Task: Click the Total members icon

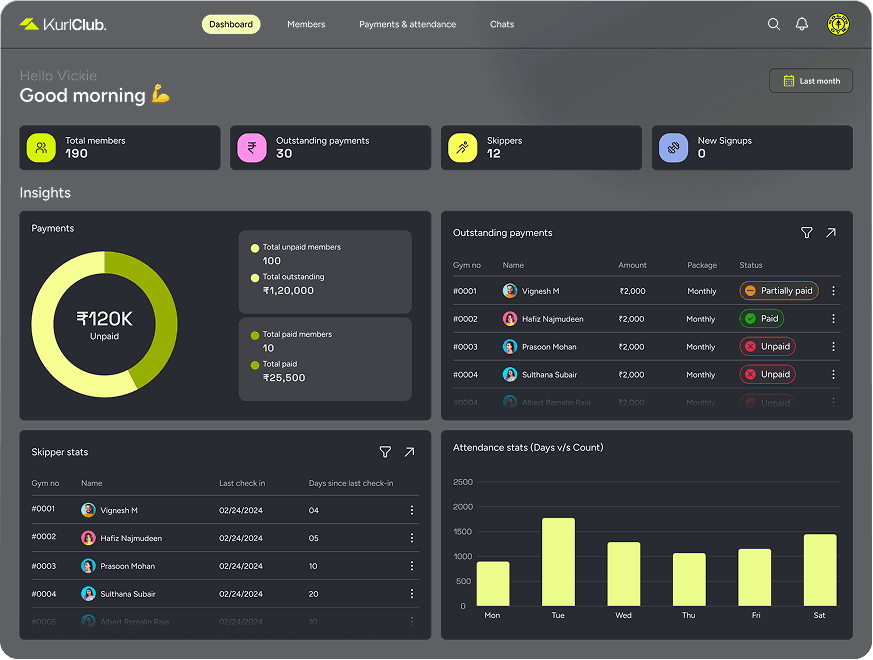Action: 41,148
